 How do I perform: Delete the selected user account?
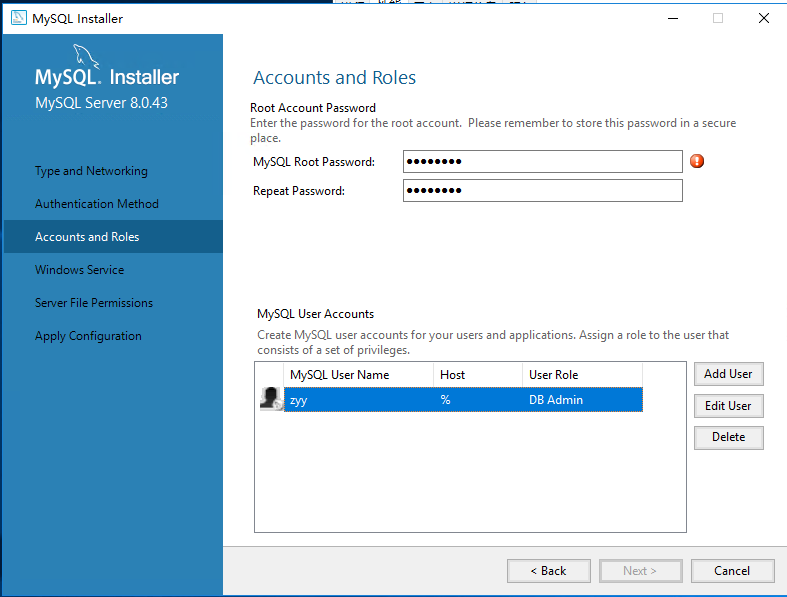(x=729, y=437)
